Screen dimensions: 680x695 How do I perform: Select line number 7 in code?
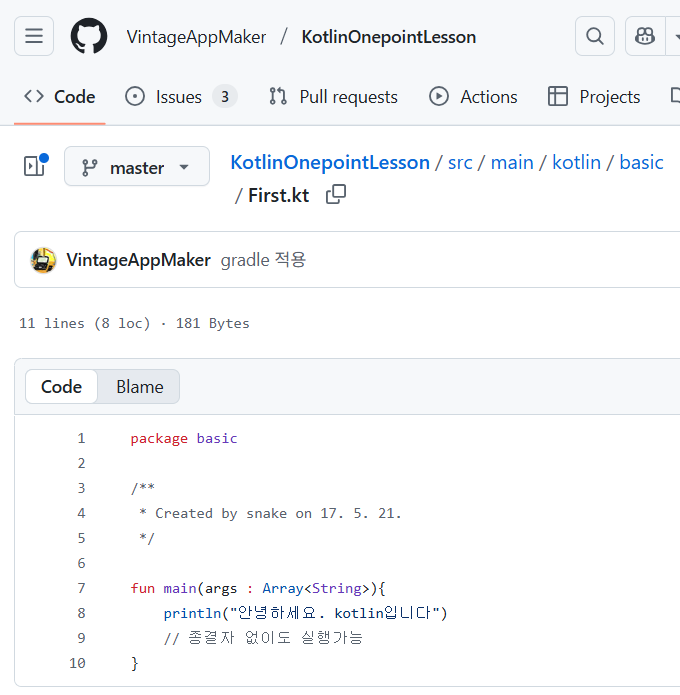coord(81,588)
